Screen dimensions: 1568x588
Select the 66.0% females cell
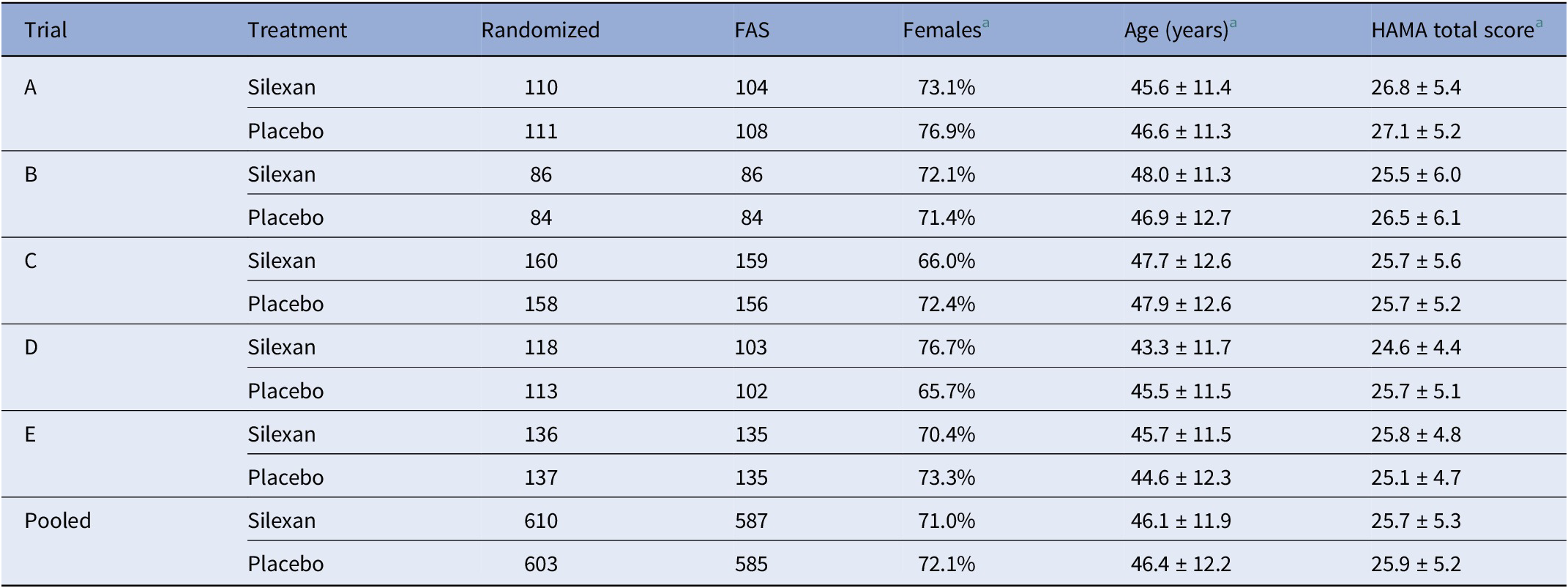[x=946, y=261]
